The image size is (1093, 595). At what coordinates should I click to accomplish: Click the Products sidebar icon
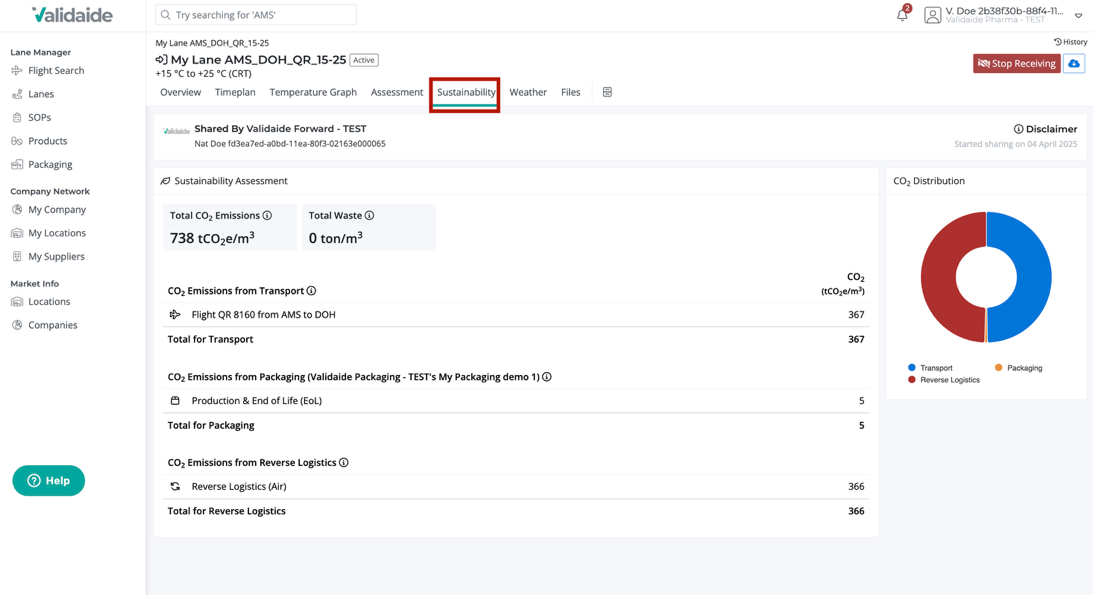click(x=17, y=141)
